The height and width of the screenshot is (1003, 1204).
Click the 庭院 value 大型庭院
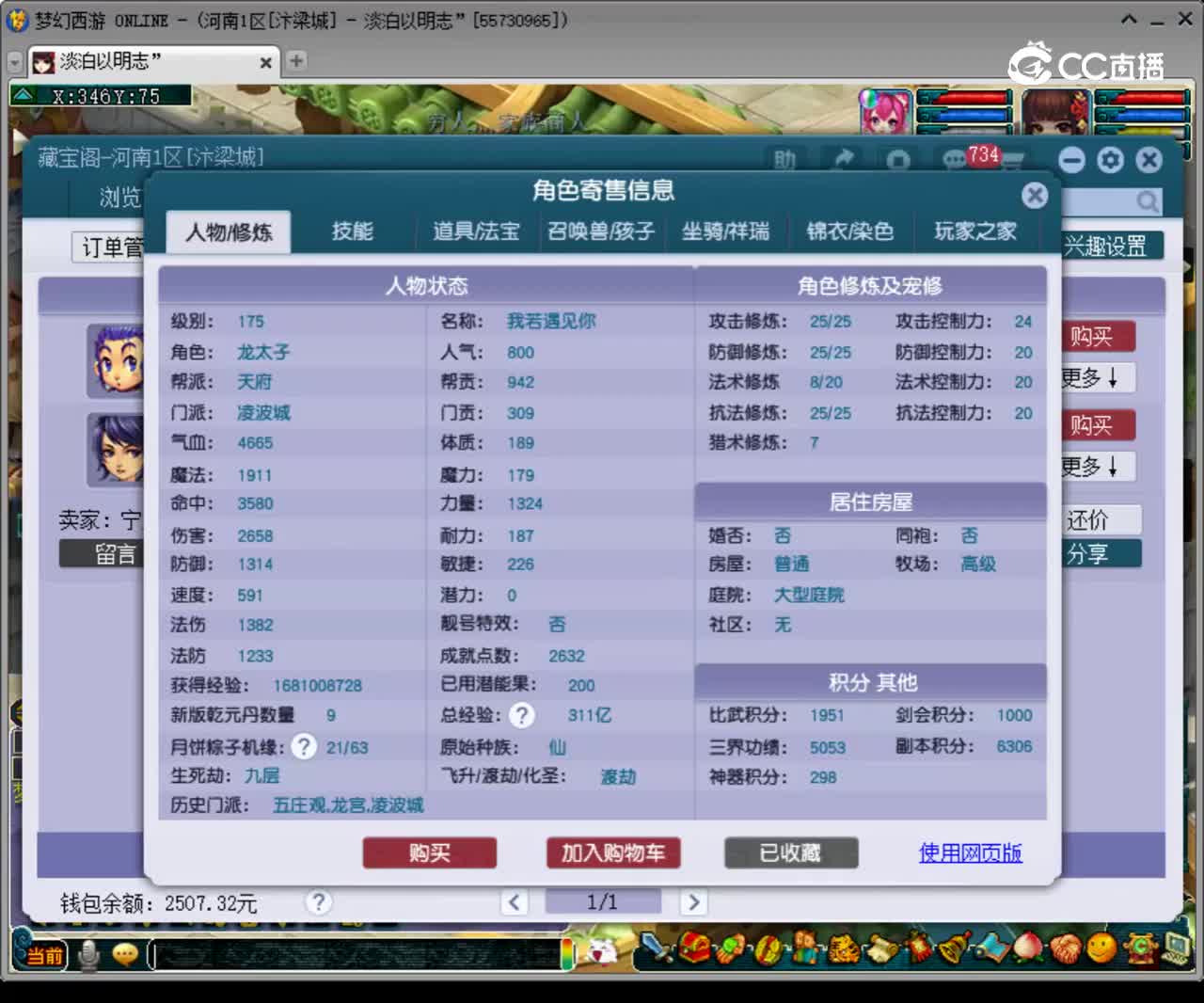pyautogui.click(x=809, y=595)
